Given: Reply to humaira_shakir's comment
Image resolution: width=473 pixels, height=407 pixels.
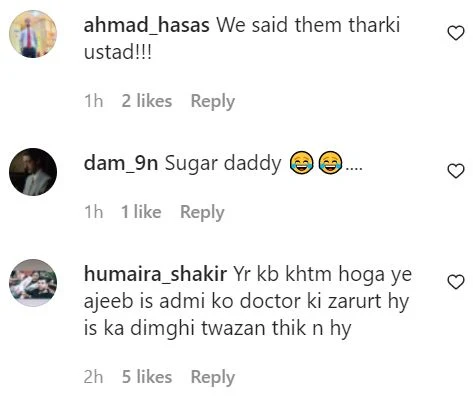Looking at the screenshot, I should coord(213,377).
